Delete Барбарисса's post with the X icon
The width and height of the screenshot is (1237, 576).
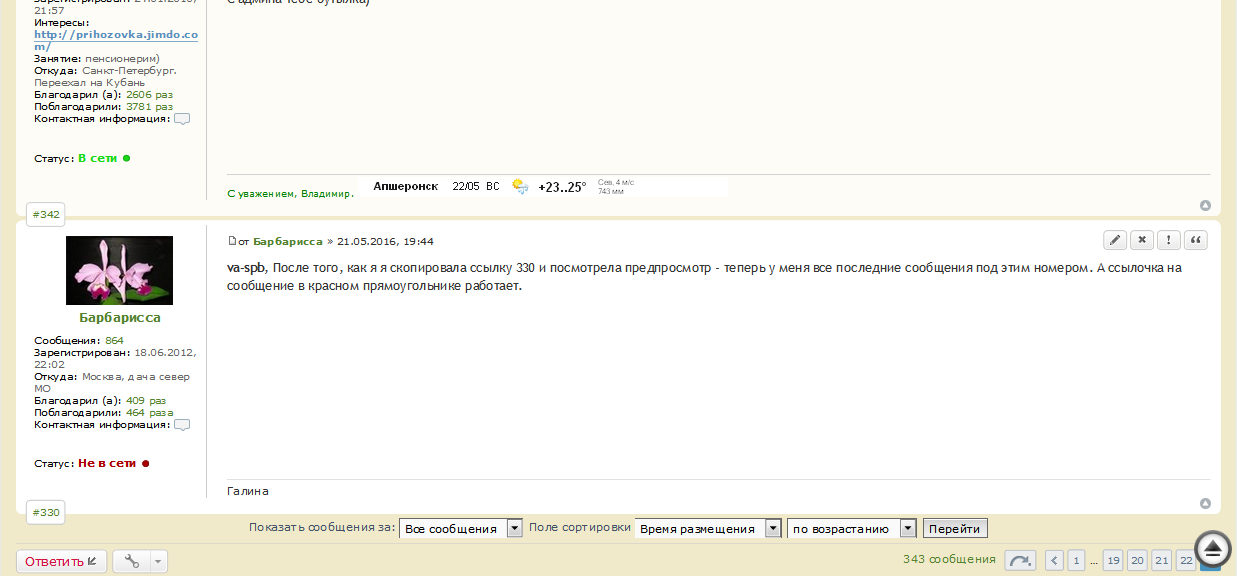tap(1142, 240)
